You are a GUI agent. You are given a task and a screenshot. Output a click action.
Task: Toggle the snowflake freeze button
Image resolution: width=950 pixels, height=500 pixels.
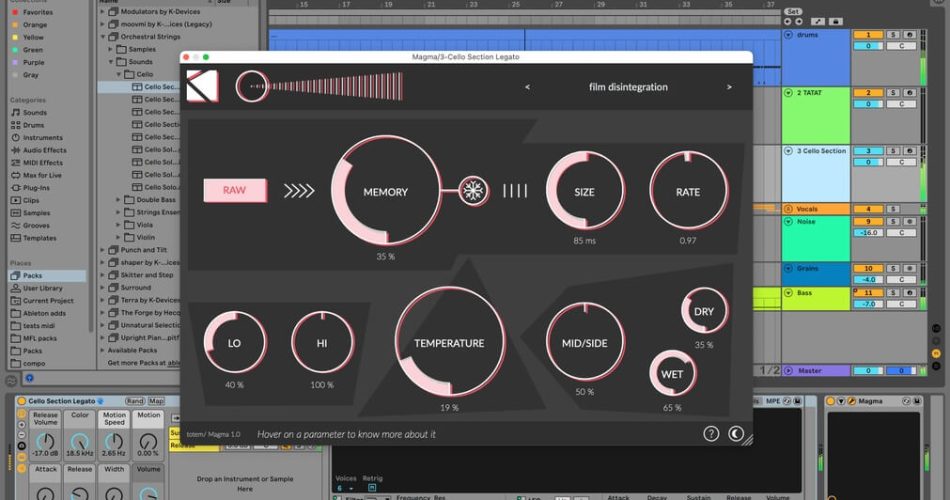point(473,192)
